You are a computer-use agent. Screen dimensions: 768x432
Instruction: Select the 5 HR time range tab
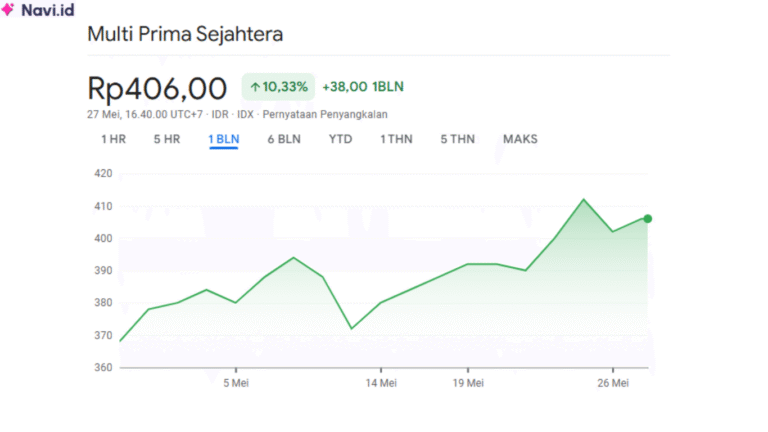167,139
